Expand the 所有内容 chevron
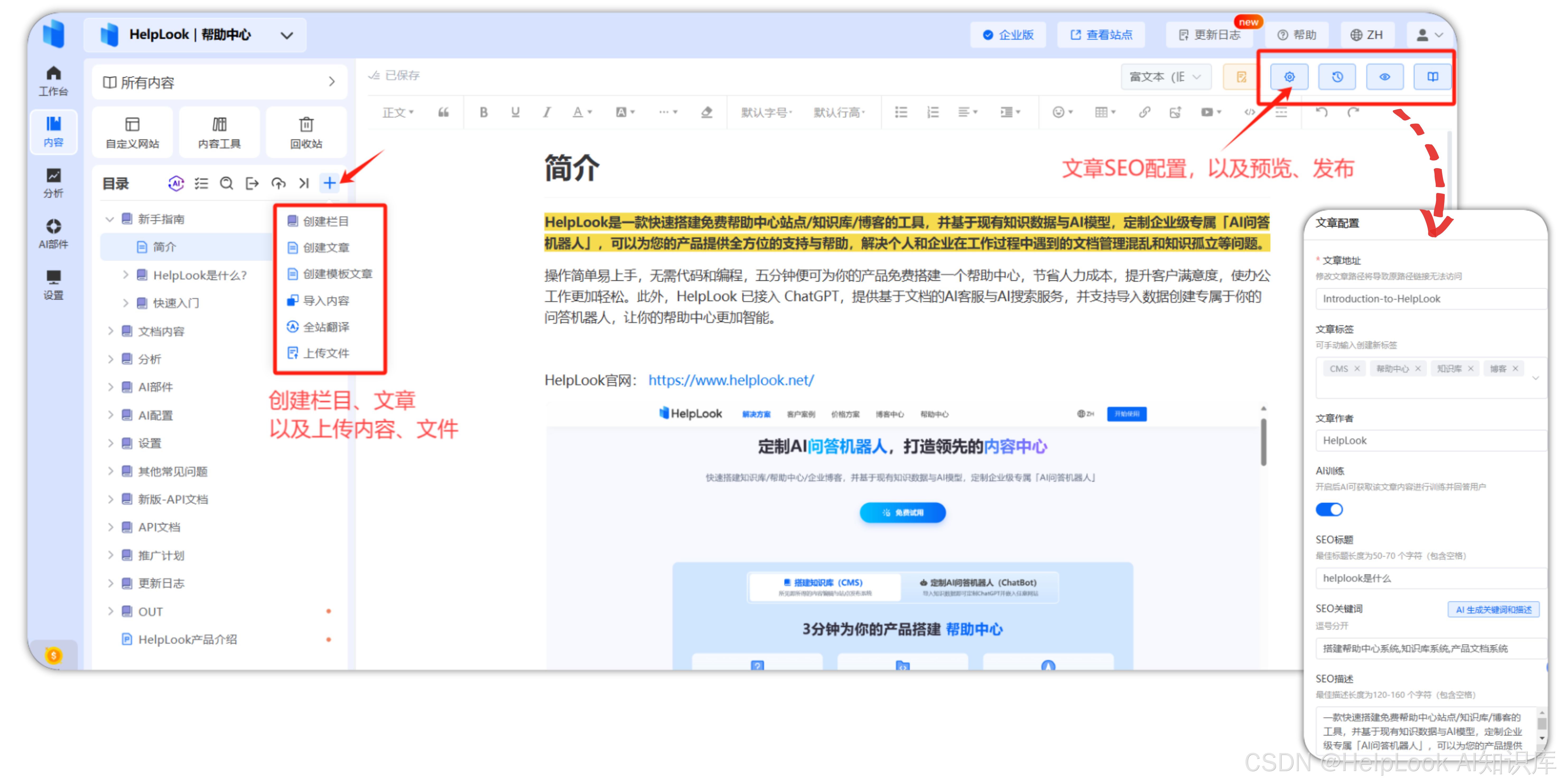This screenshot has width=1558, height=784. coord(332,82)
